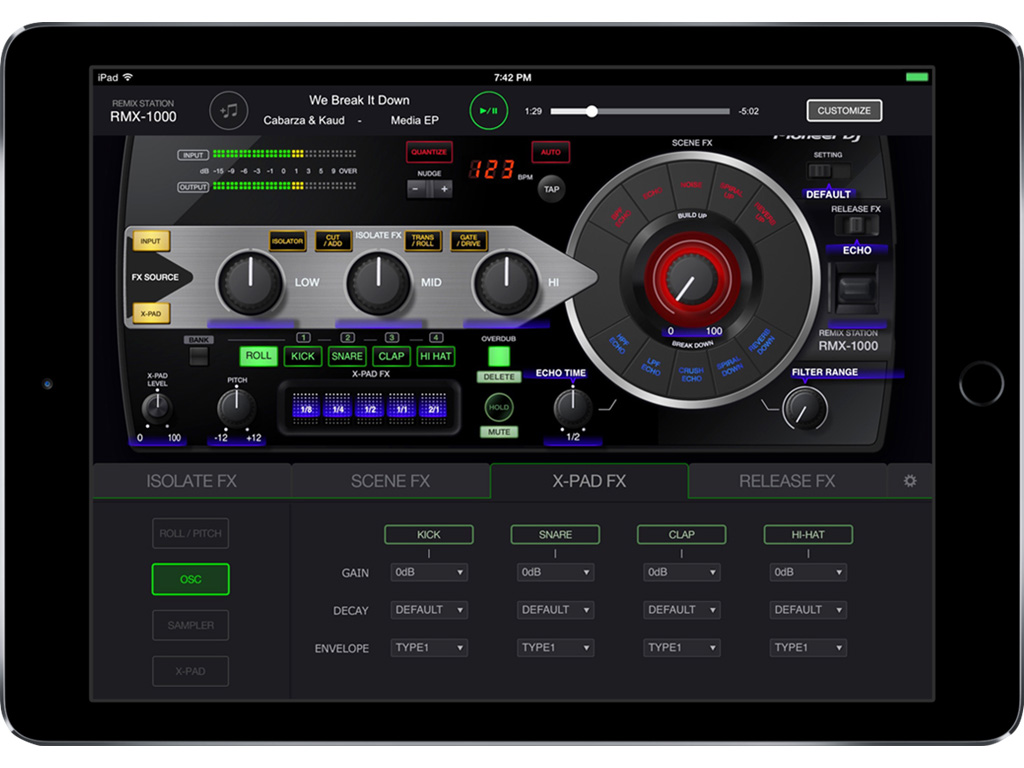Open the SNARE decay DEFAULT dropdown
The image size is (1024, 768).
pos(555,610)
